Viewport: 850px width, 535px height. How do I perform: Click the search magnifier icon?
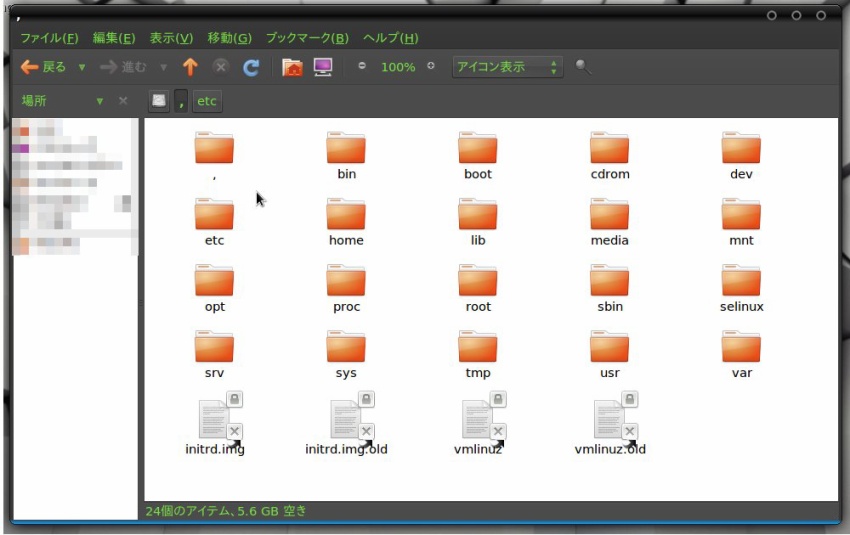583,67
